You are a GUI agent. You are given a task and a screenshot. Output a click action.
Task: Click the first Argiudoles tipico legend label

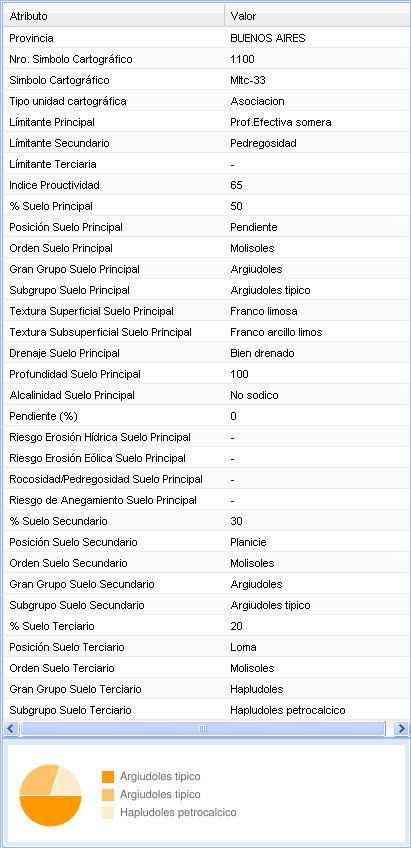coord(160,777)
